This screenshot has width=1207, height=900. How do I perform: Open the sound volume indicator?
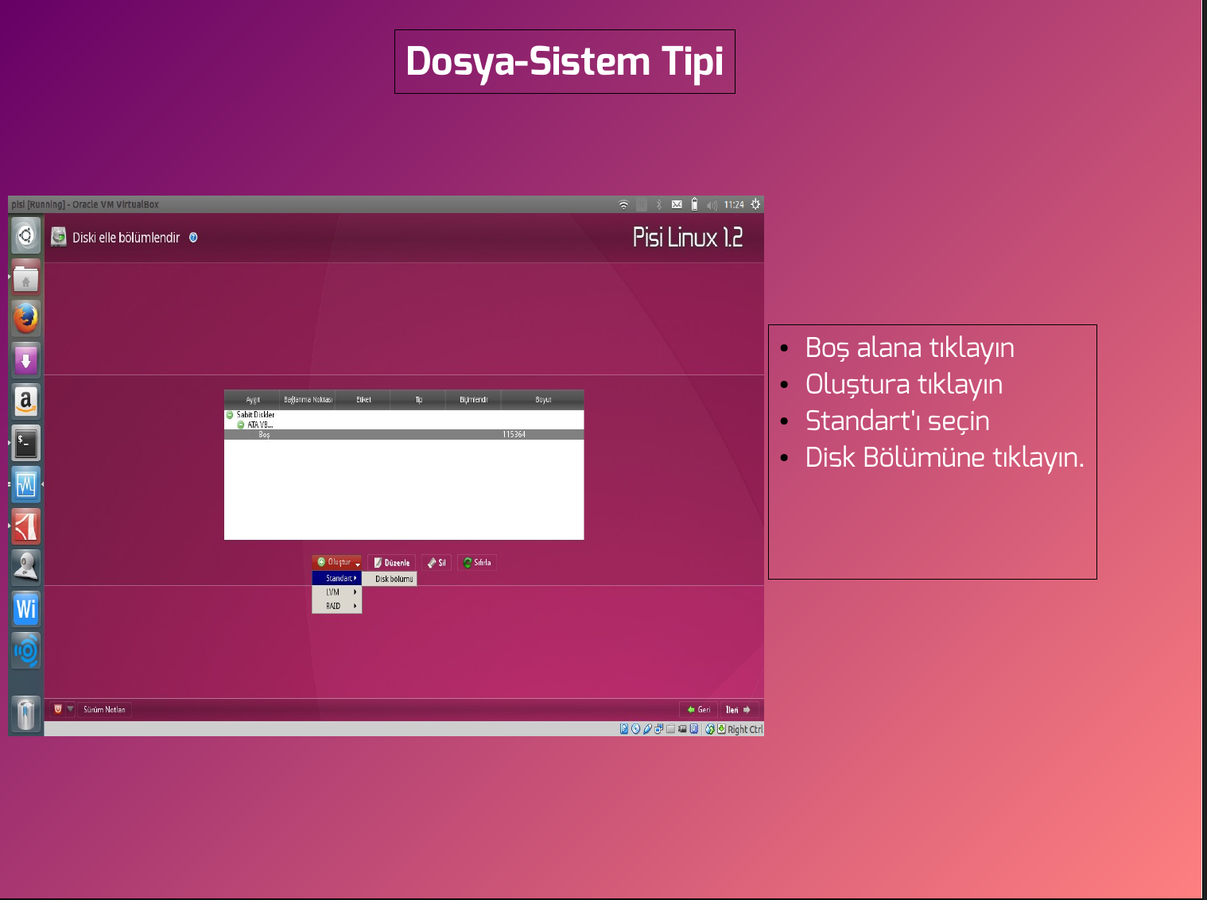(712, 204)
